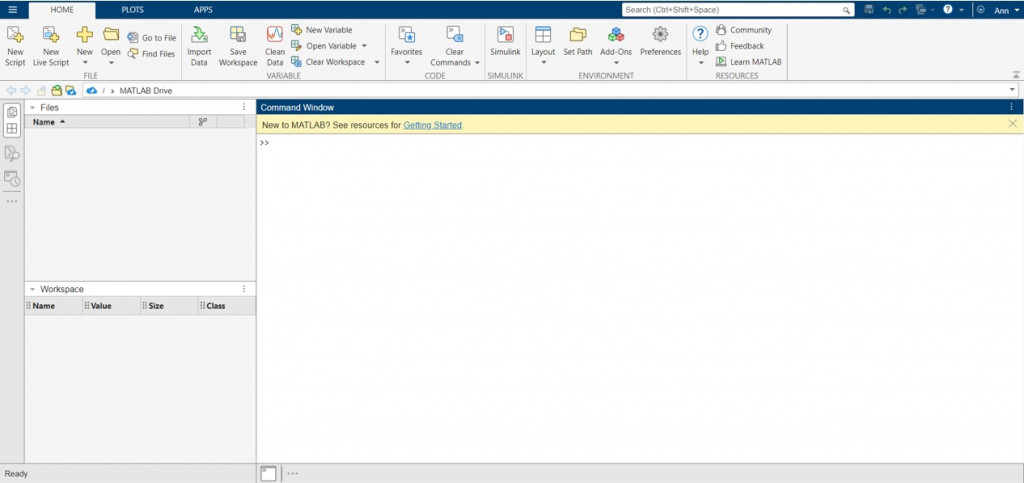
Task: Click the redo arrow in title bar
Action: pyautogui.click(x=903, y=10)
